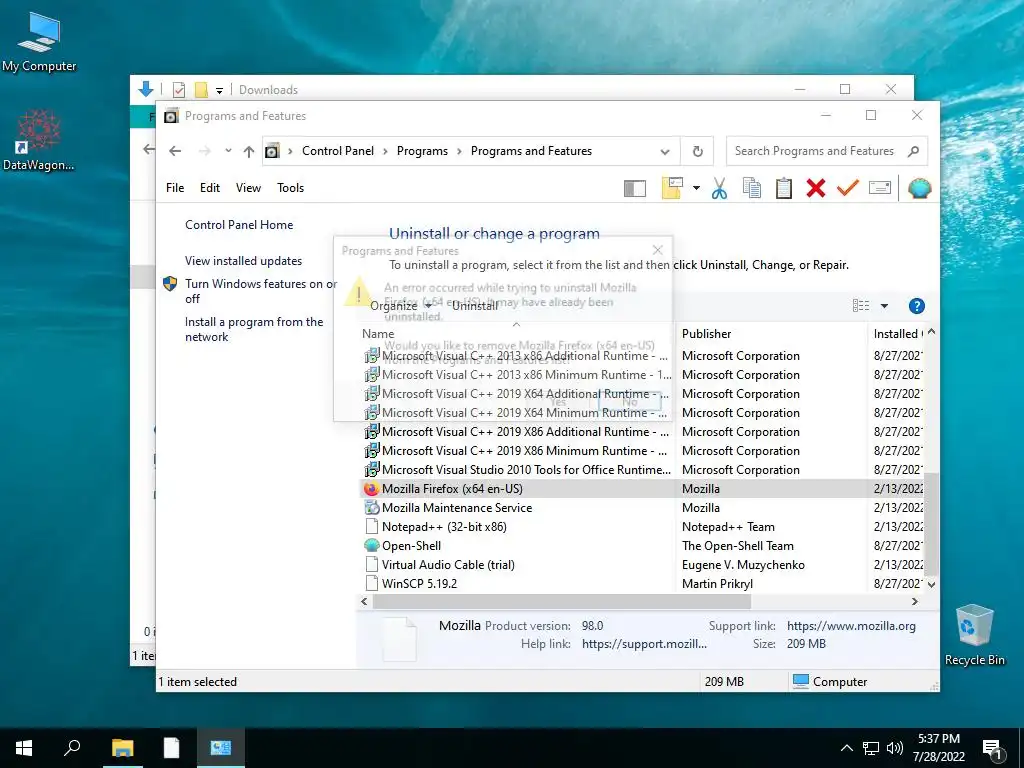Click the Up one level arrow
The image size is (1024, 768).
pos(249,152)
